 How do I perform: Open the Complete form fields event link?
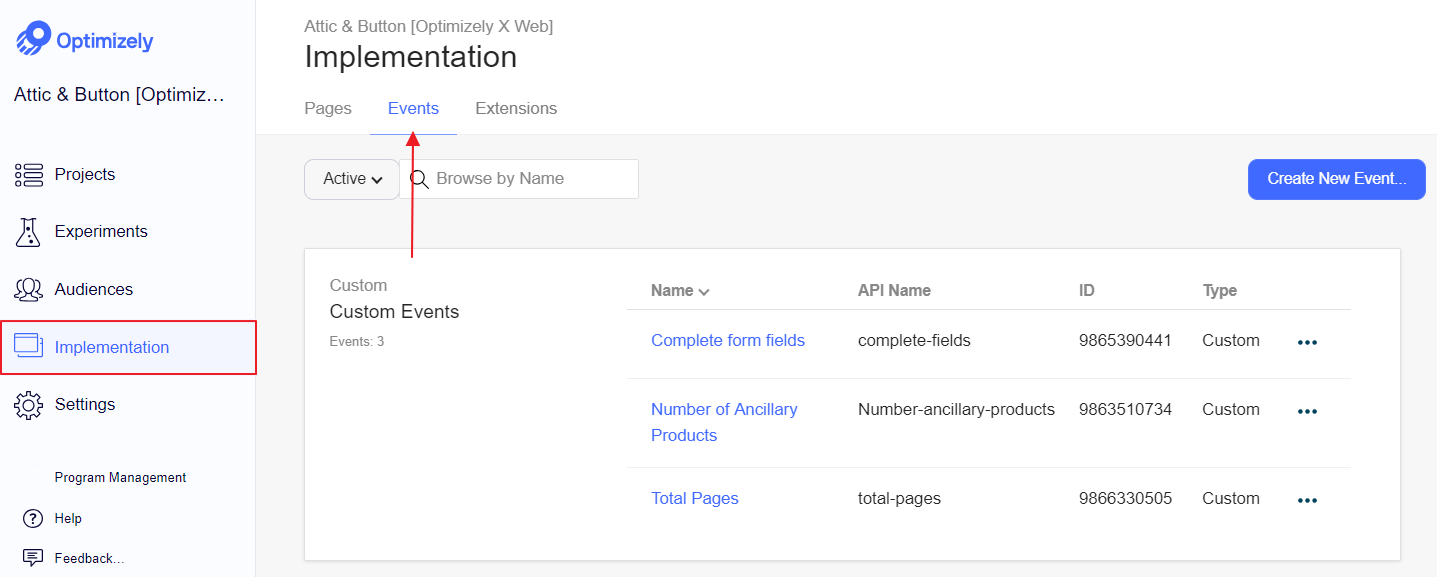(x=728, y=340)
